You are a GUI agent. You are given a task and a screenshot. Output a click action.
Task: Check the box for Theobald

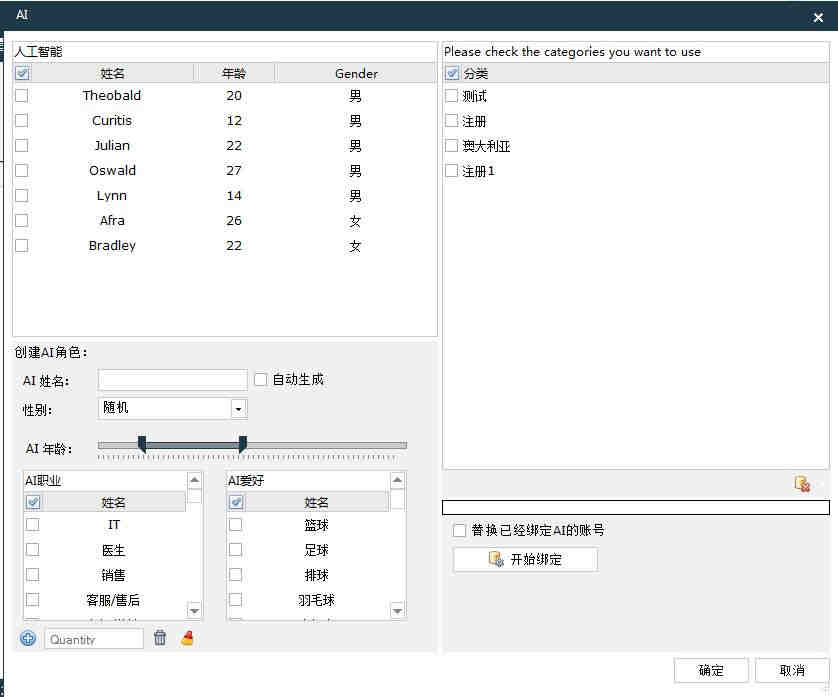click(x=22, y=96)
